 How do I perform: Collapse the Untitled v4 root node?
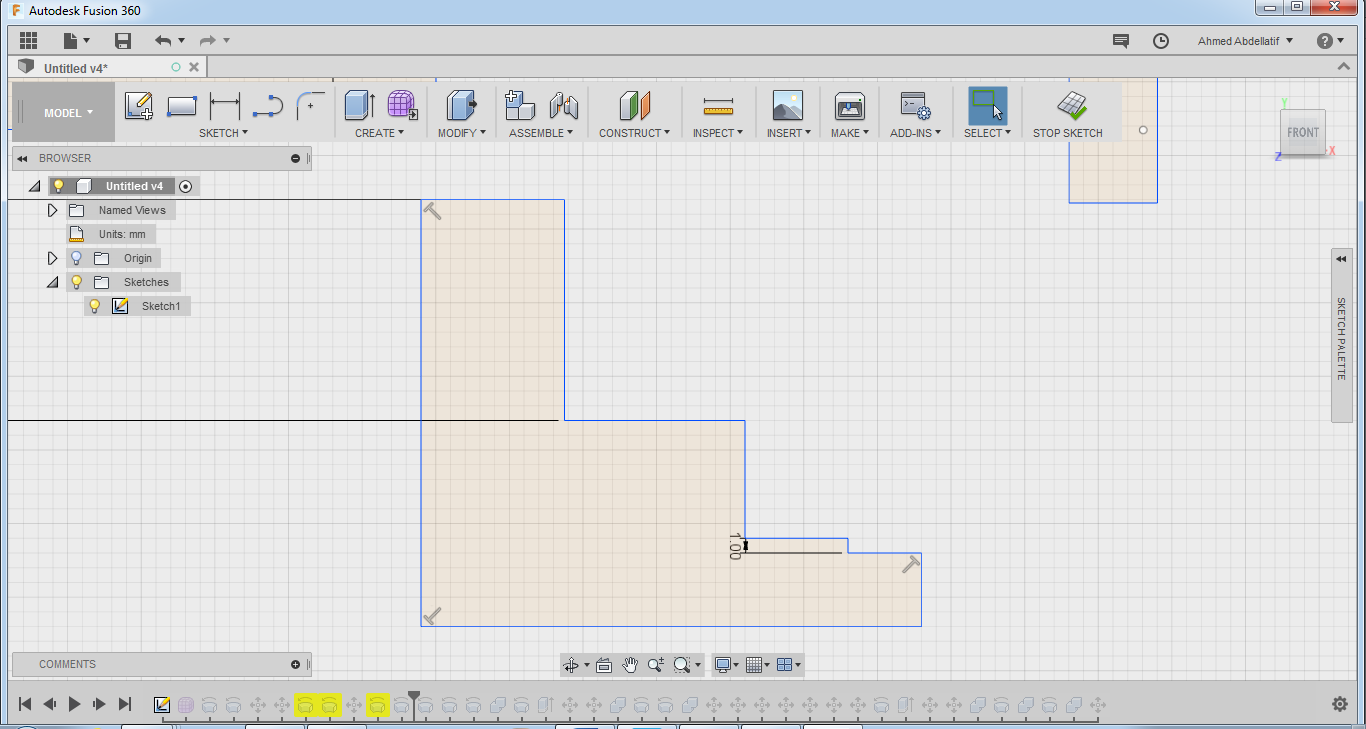[x=34, y=186]
